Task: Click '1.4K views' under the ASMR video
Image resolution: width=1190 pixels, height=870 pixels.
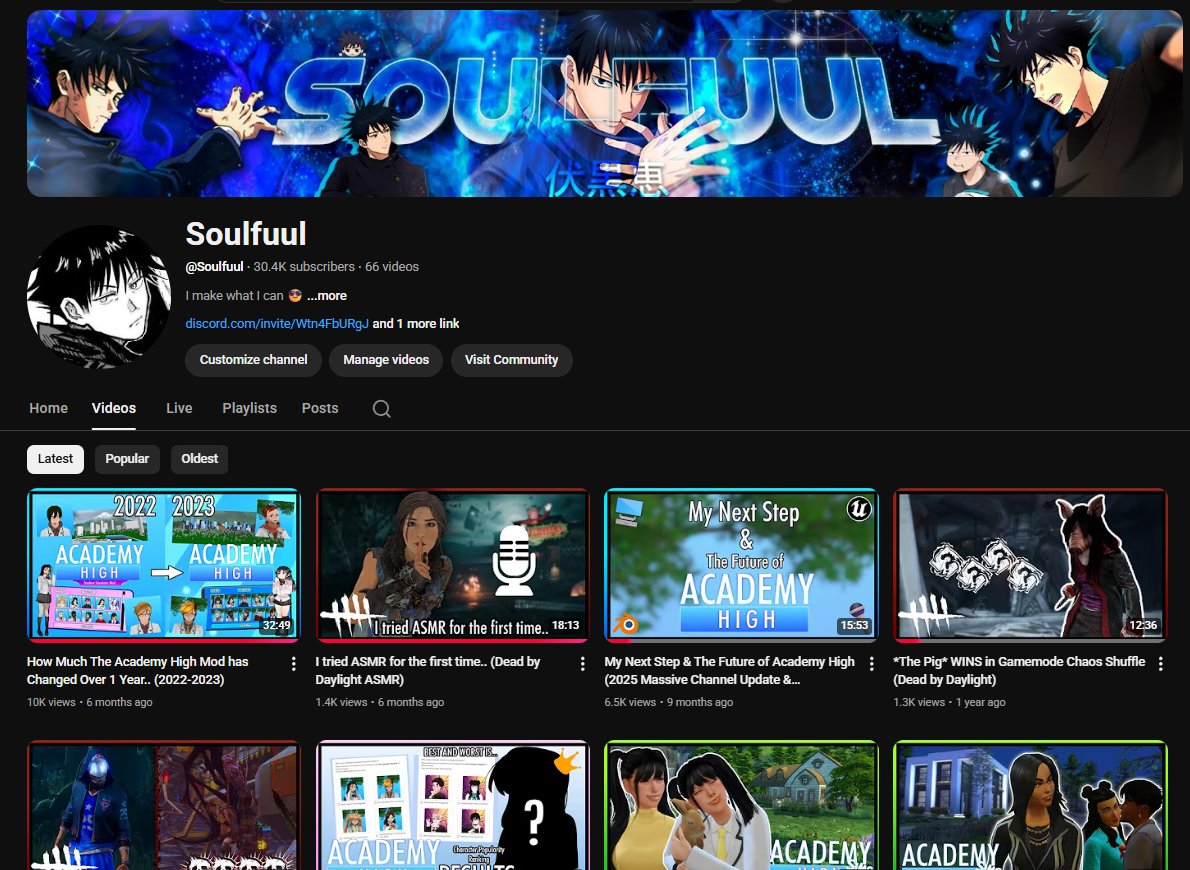Action: 342,702
